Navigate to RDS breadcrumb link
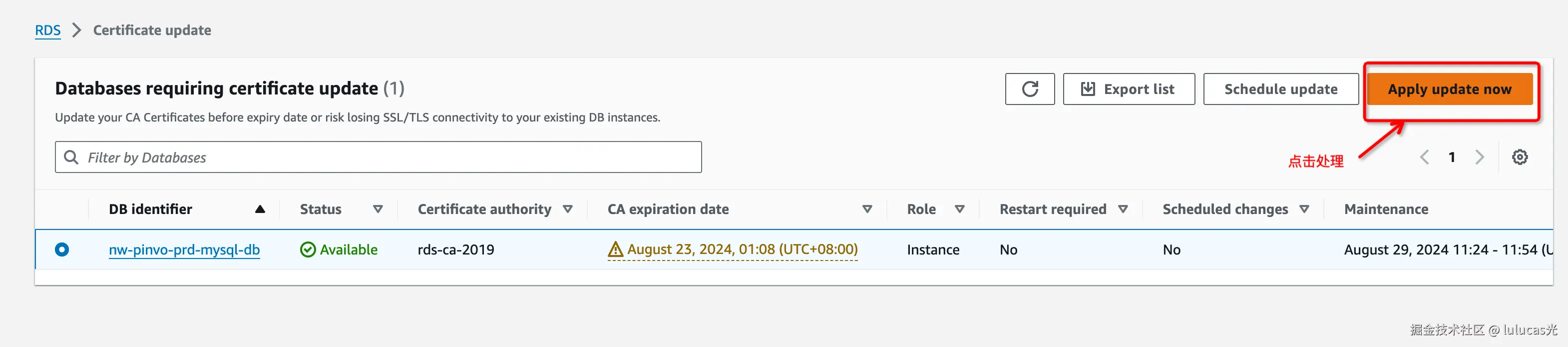This screenshot has width=1568, height=347. [x=47, y=30]
